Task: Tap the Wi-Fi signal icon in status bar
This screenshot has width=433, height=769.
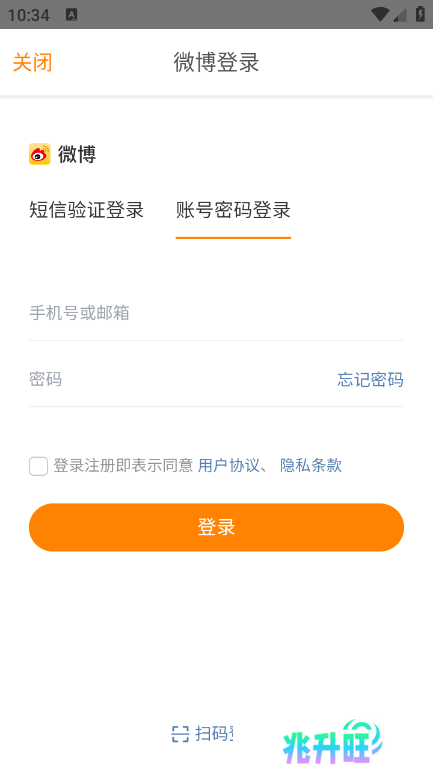Action: pyautogui.click(x=380, y=15)
